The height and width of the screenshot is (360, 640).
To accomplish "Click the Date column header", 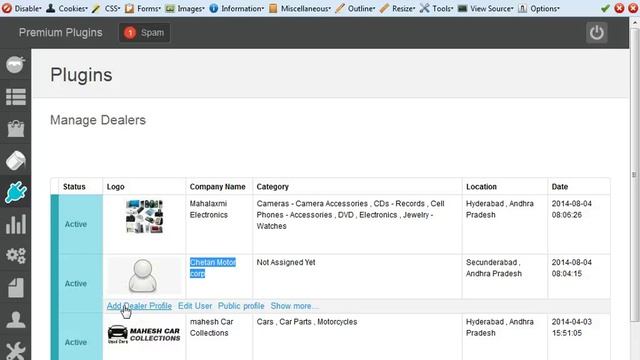I will 560,187.
